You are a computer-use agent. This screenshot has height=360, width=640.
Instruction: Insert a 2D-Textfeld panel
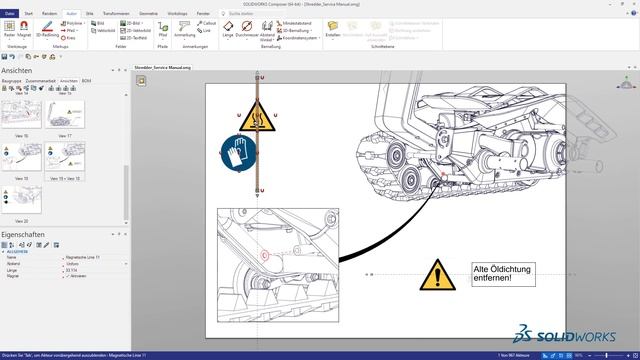(133, 38)
